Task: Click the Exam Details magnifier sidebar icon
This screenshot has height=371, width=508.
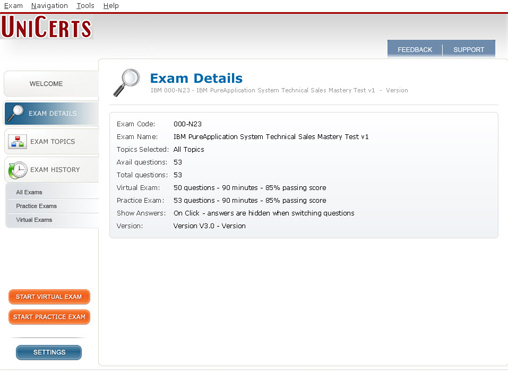Action: pos(16,113)
